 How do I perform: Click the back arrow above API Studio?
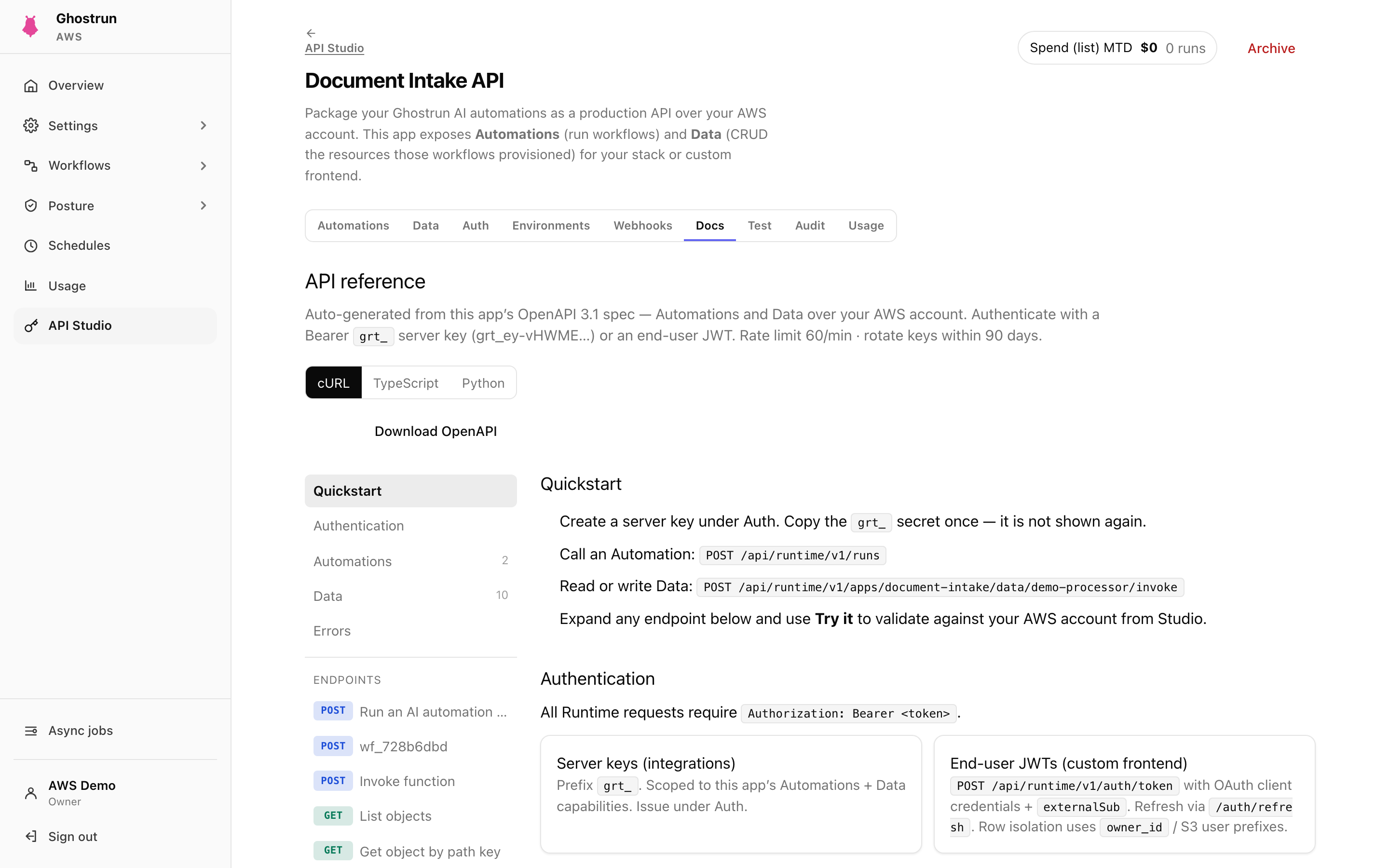[311, 33]
